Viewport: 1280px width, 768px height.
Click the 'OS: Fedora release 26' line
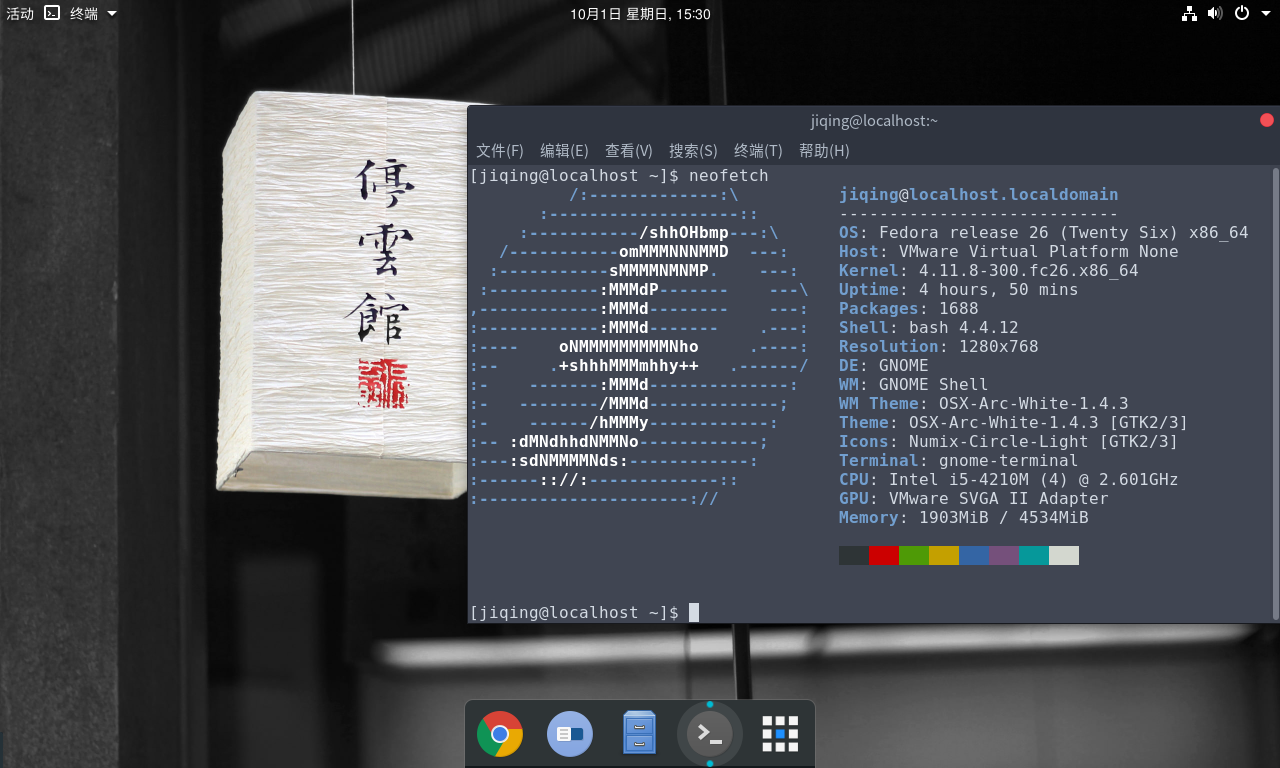(x=1044, y=233)
